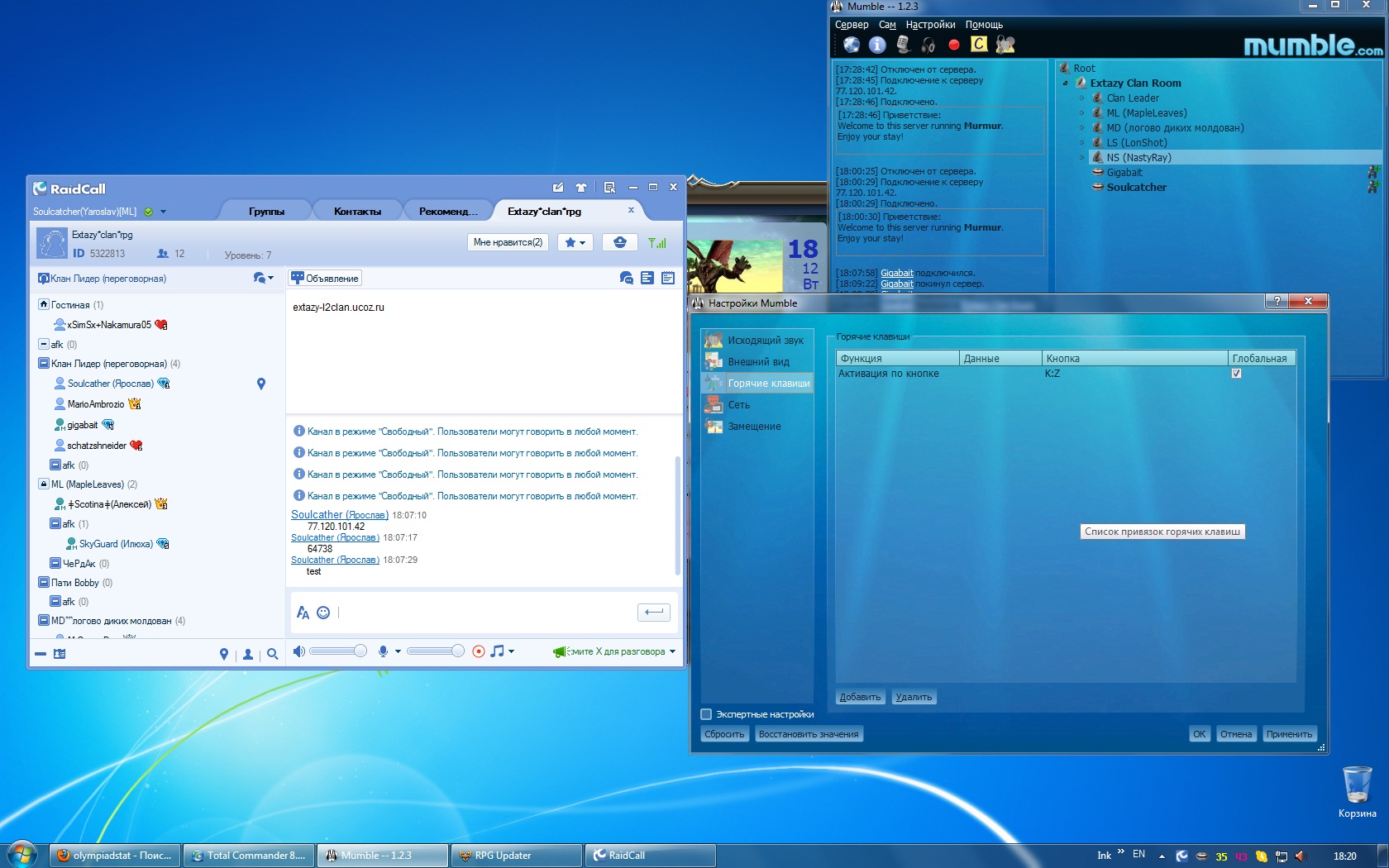Send message with enter arrow button

(x=654, y=613)
